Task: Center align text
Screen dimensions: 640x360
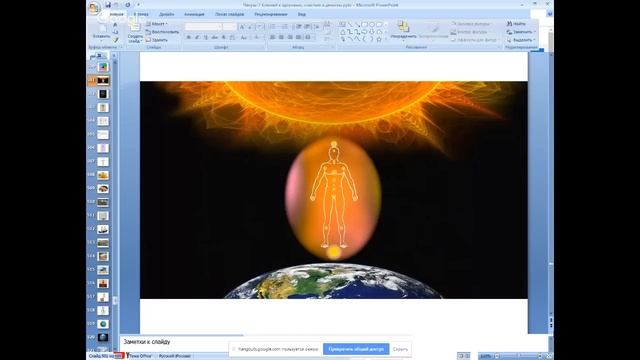Action: tap(281, 37)
